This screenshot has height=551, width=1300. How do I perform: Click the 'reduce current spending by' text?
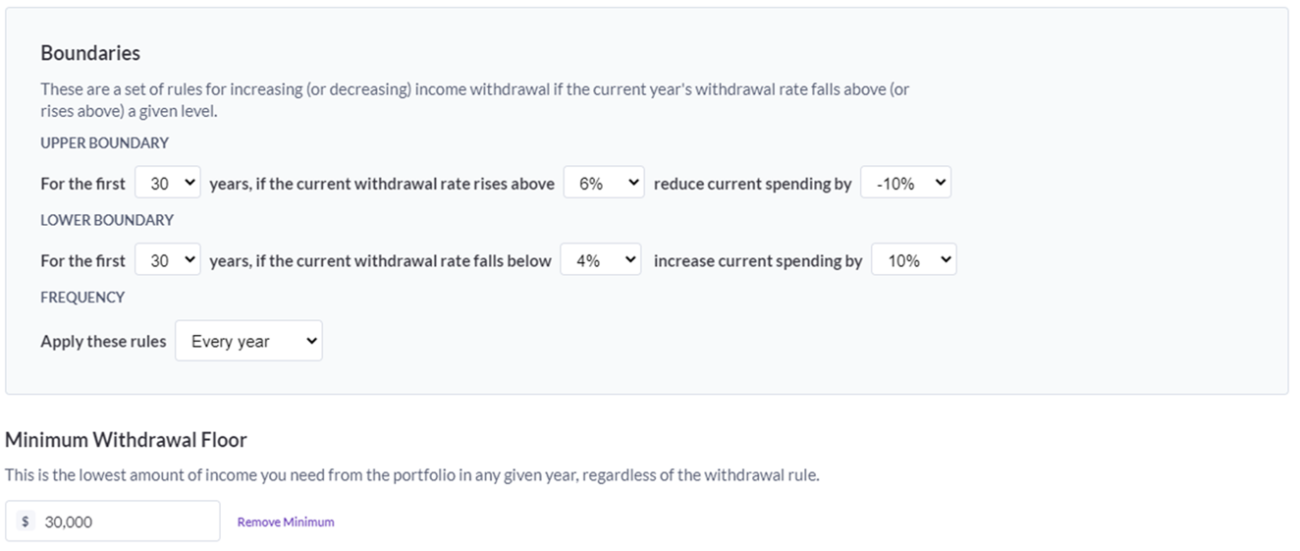pyautogui.click(x=752, y=184)
